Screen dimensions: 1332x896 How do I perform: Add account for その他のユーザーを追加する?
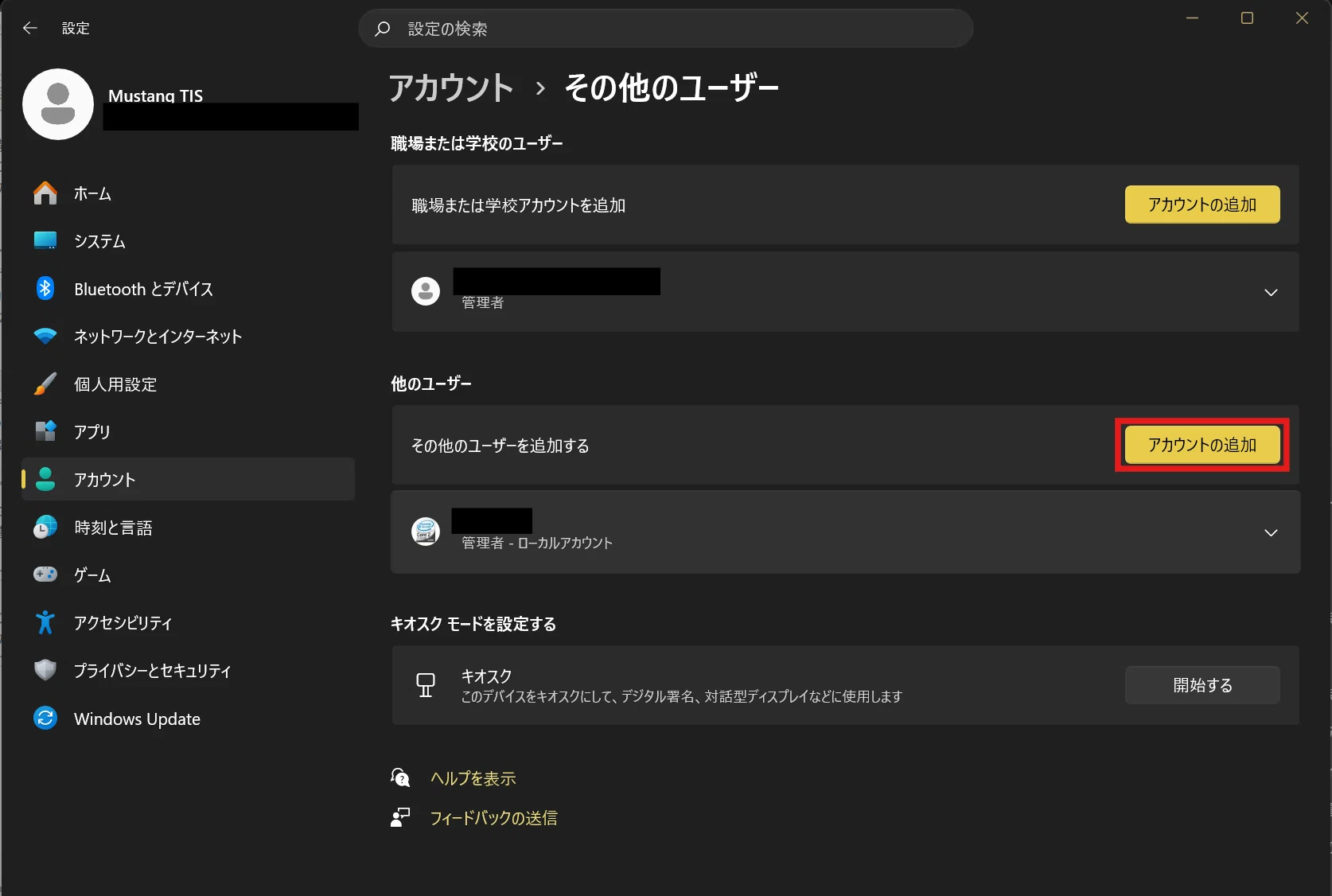pyautogui.click(x=1202, y=445)
